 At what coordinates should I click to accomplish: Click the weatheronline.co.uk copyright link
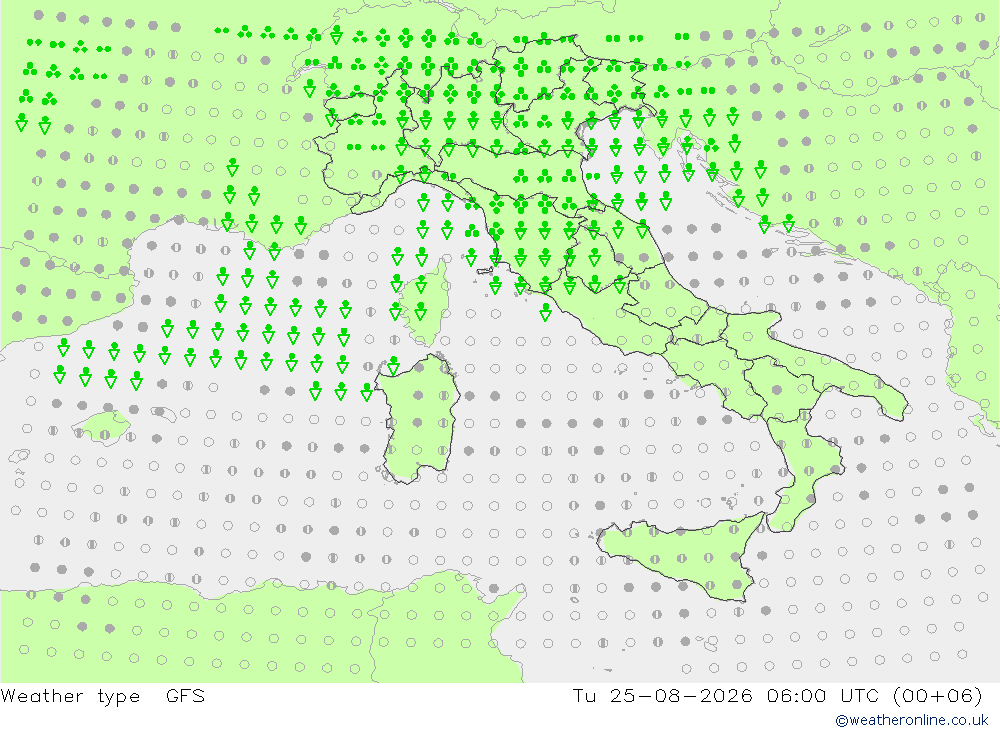(x=912, y=720)
